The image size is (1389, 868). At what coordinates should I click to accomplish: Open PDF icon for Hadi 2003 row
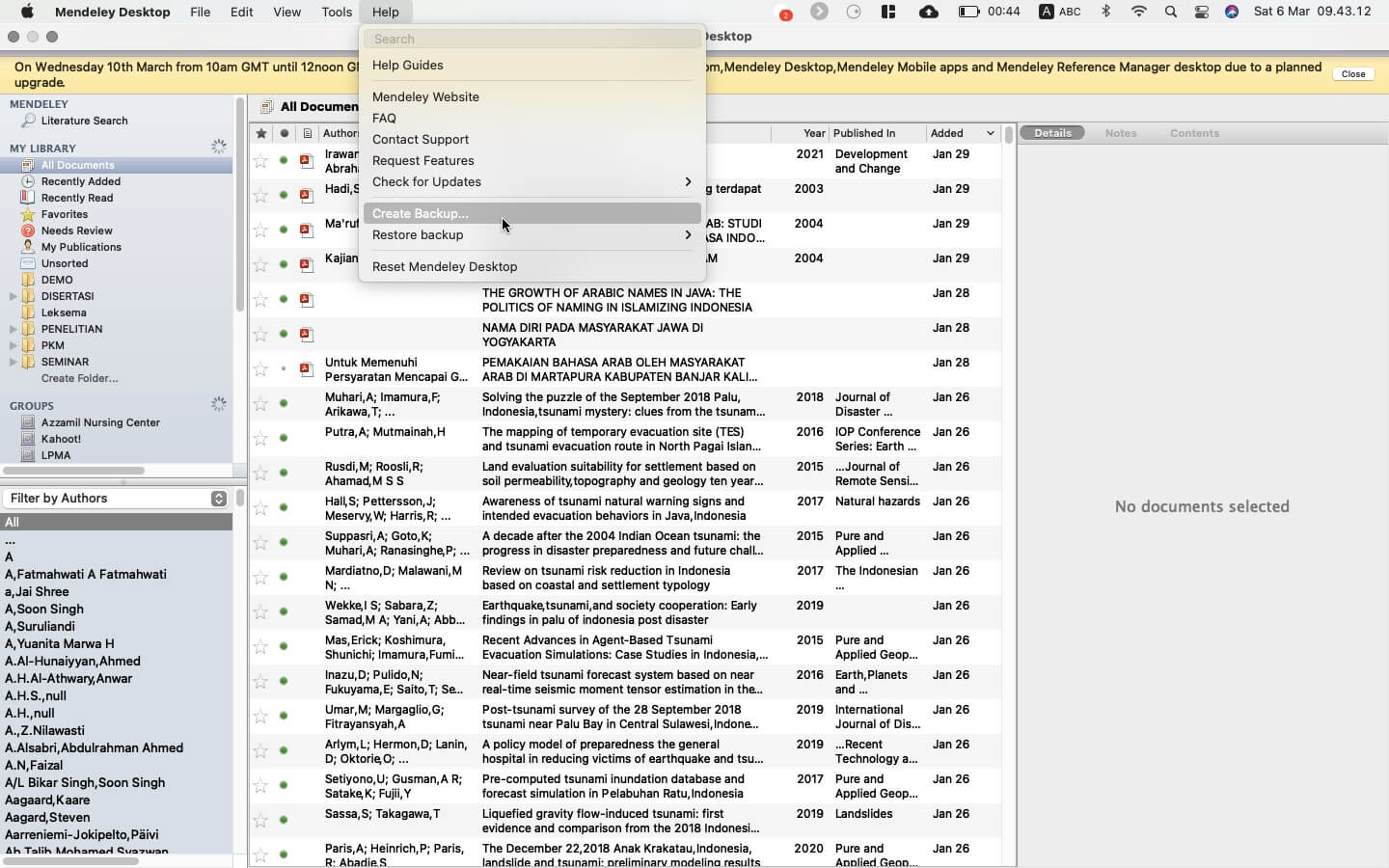click(307, 195)
